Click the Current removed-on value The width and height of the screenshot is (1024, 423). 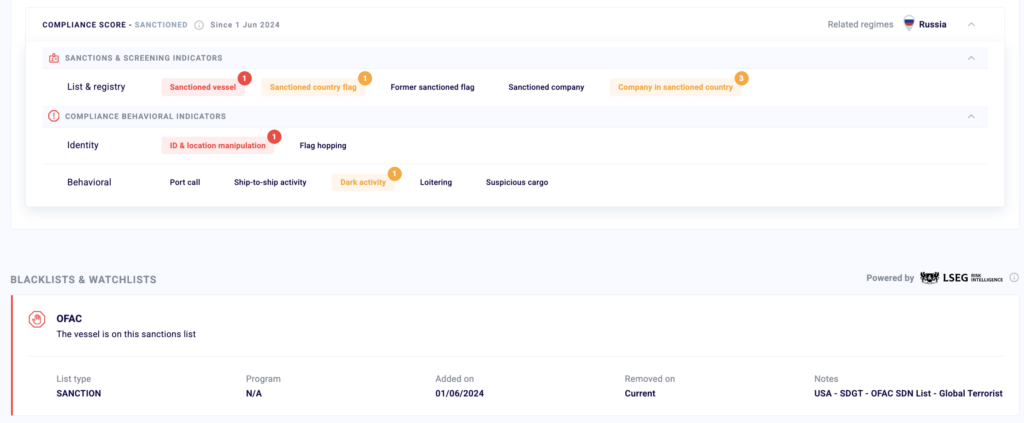click(x=640, y=394)
